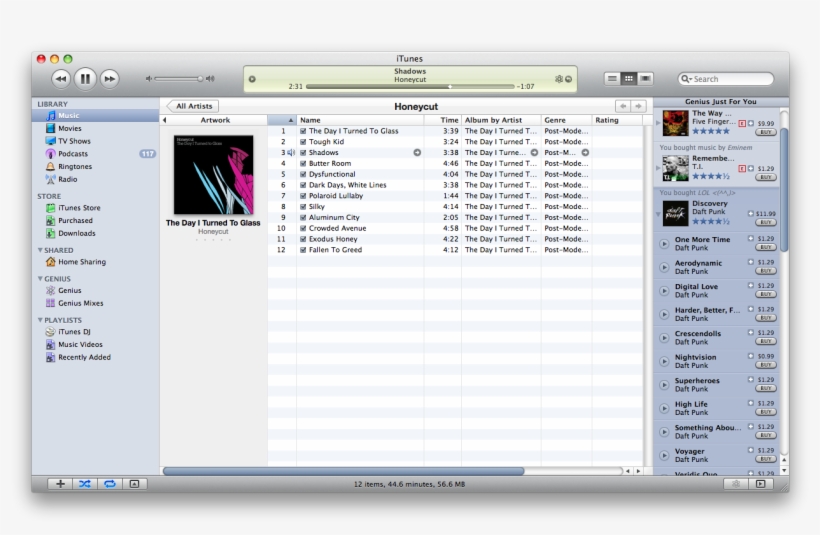Screen dimensions: 820x535
Task: Sort by Album by Artist column
Action: click(501, 120)
